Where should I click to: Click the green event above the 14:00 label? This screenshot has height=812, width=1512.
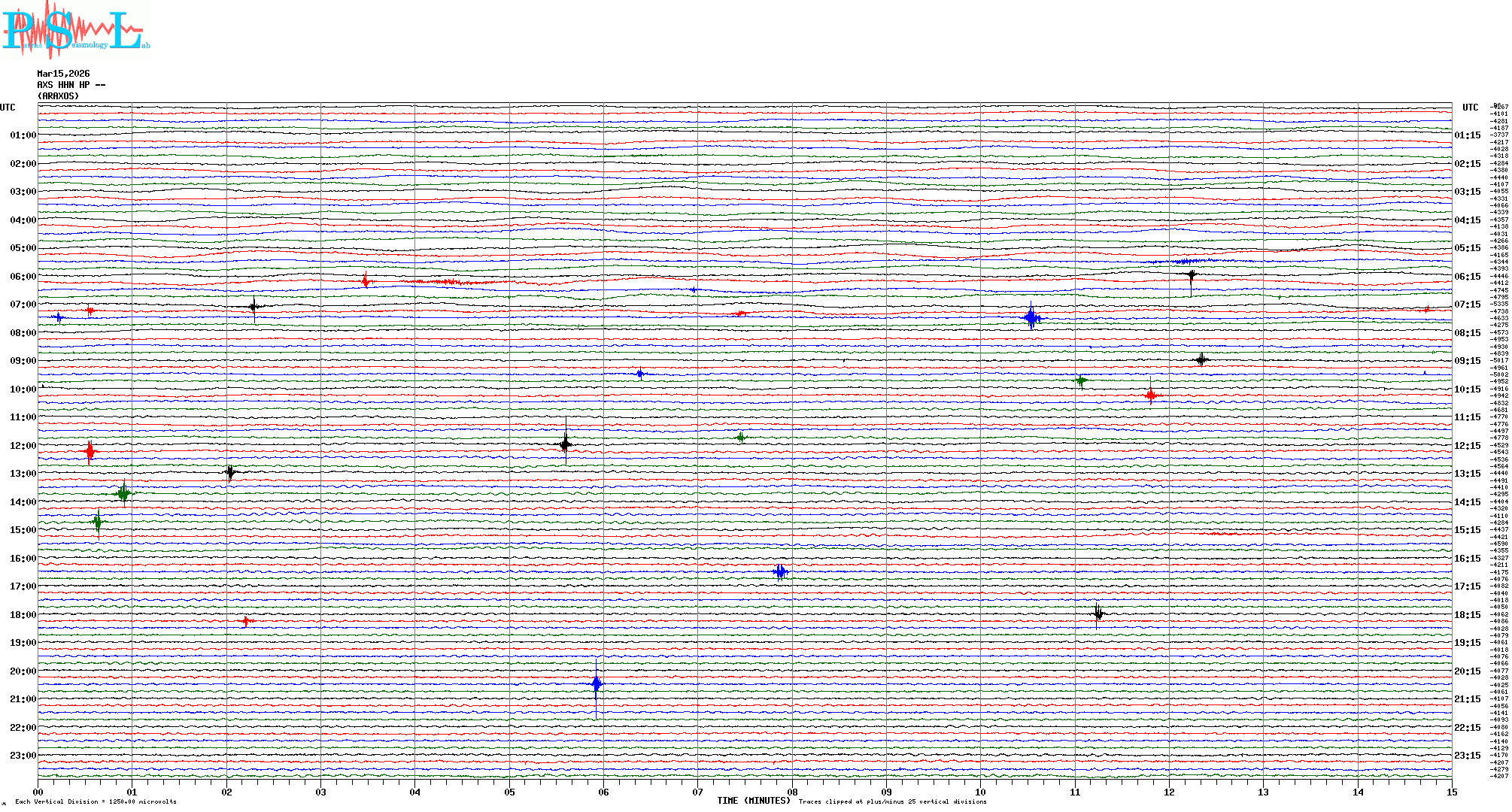point(124,493)
